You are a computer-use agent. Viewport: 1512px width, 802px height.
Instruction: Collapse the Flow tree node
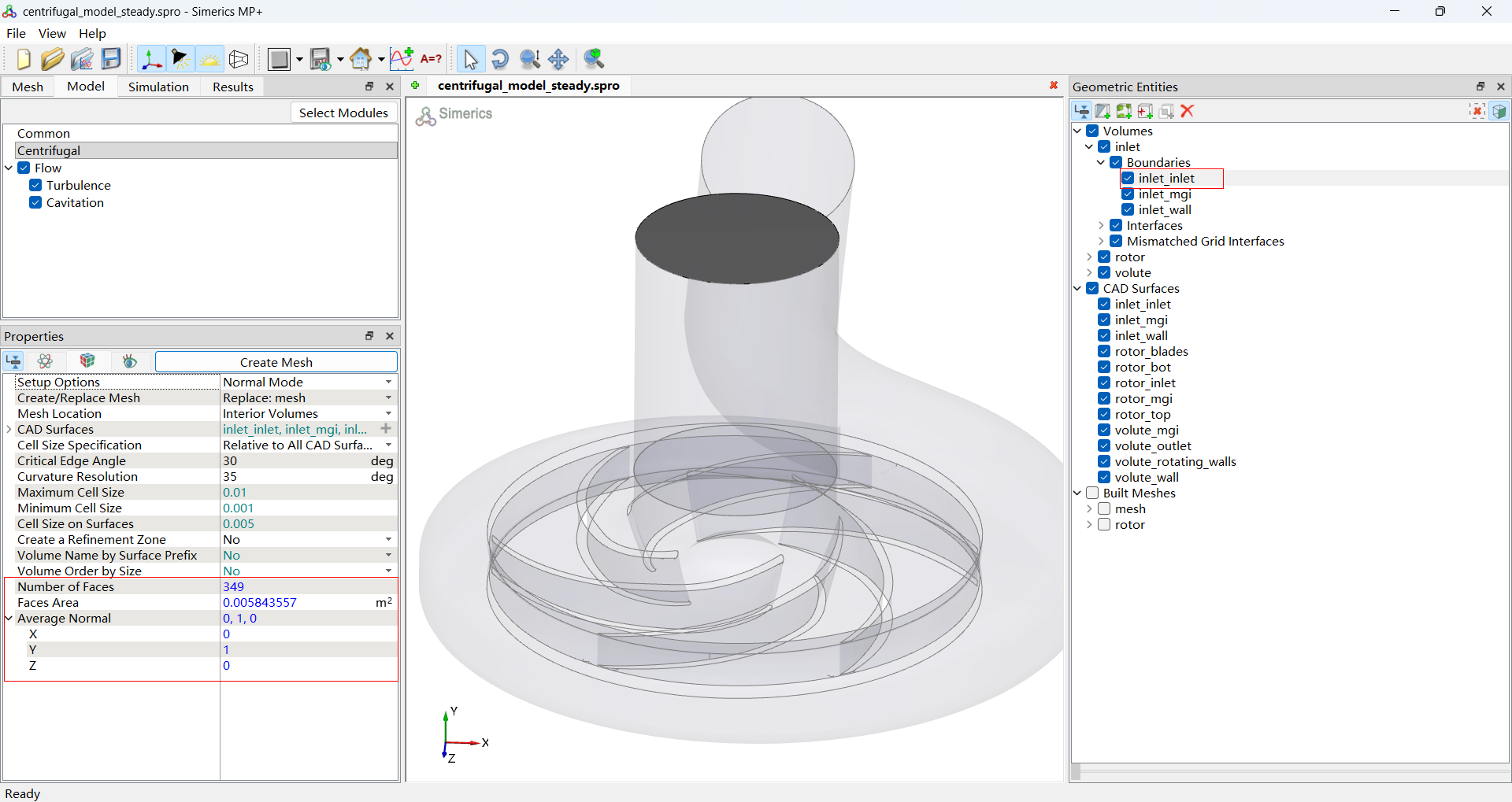[9, 168]
